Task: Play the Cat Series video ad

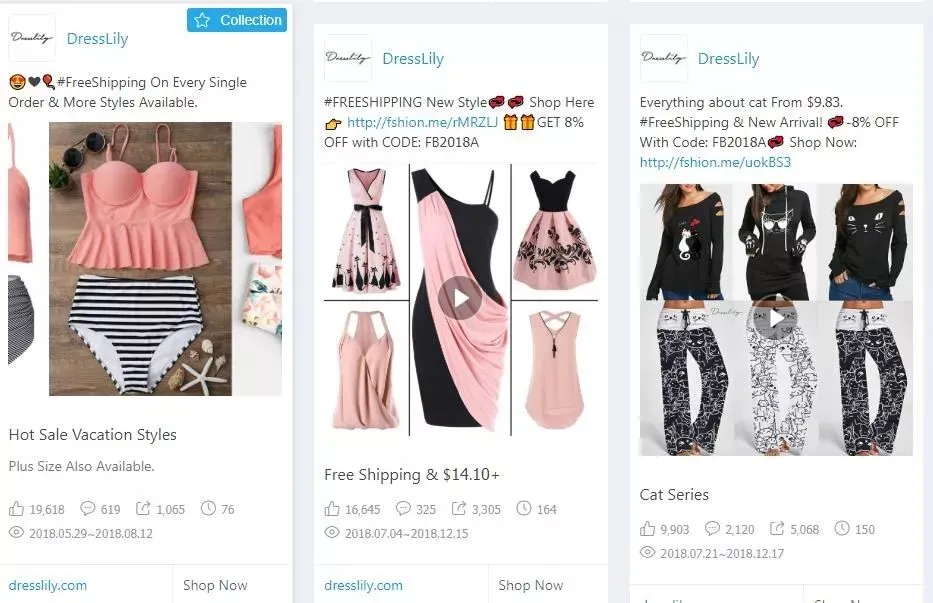Action: (775, 319)
